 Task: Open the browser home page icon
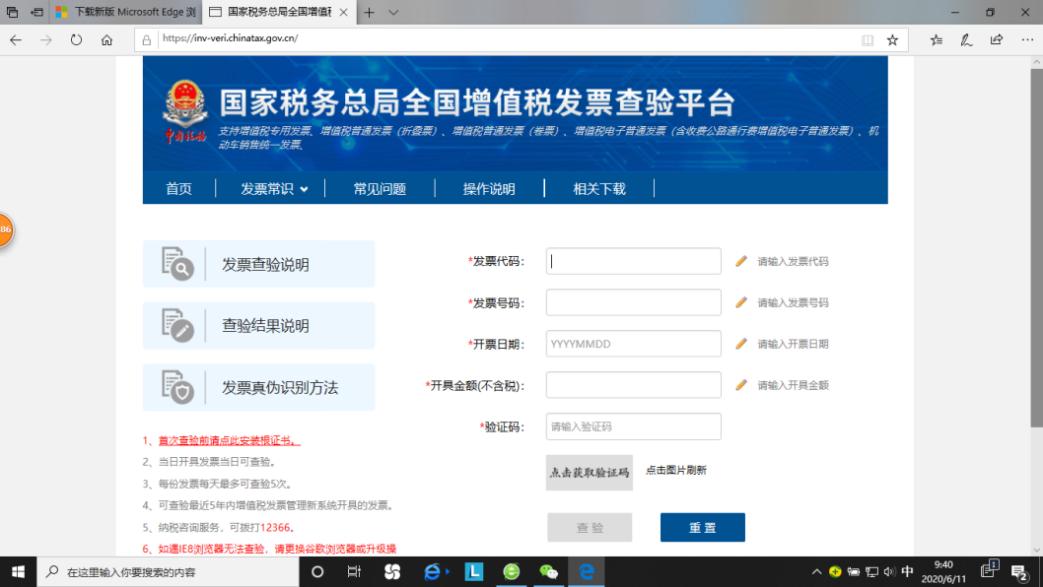(106, 40)
